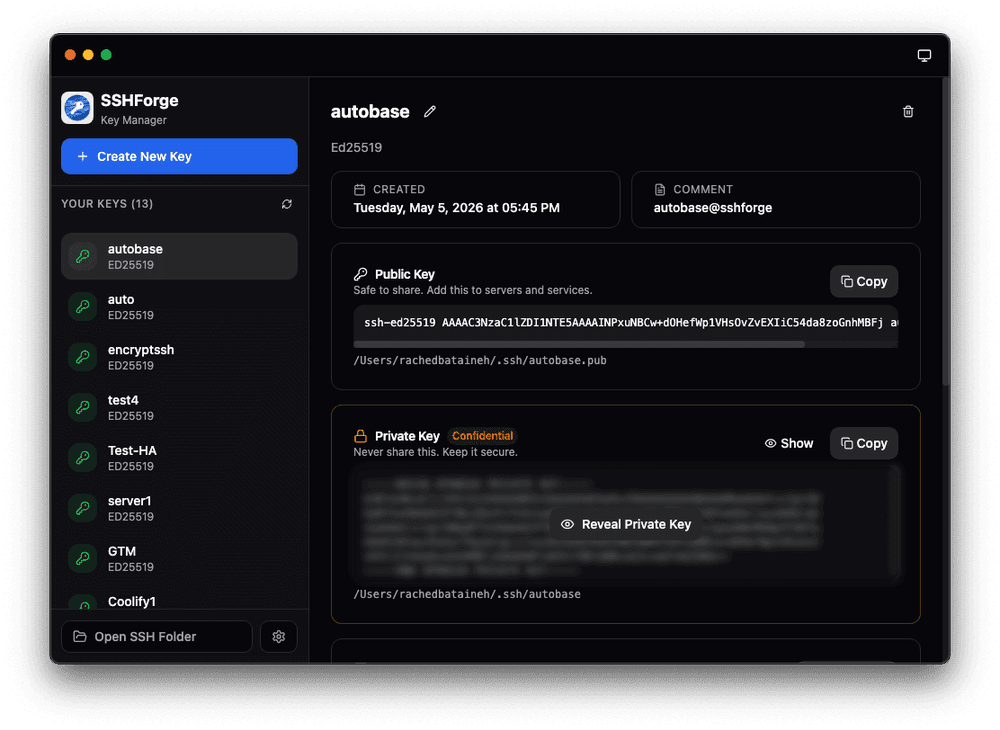Image resolution: width=1000 pixels, height=730 pixels.
Task: Copy the public key
Action: click(x=864, y=281)
